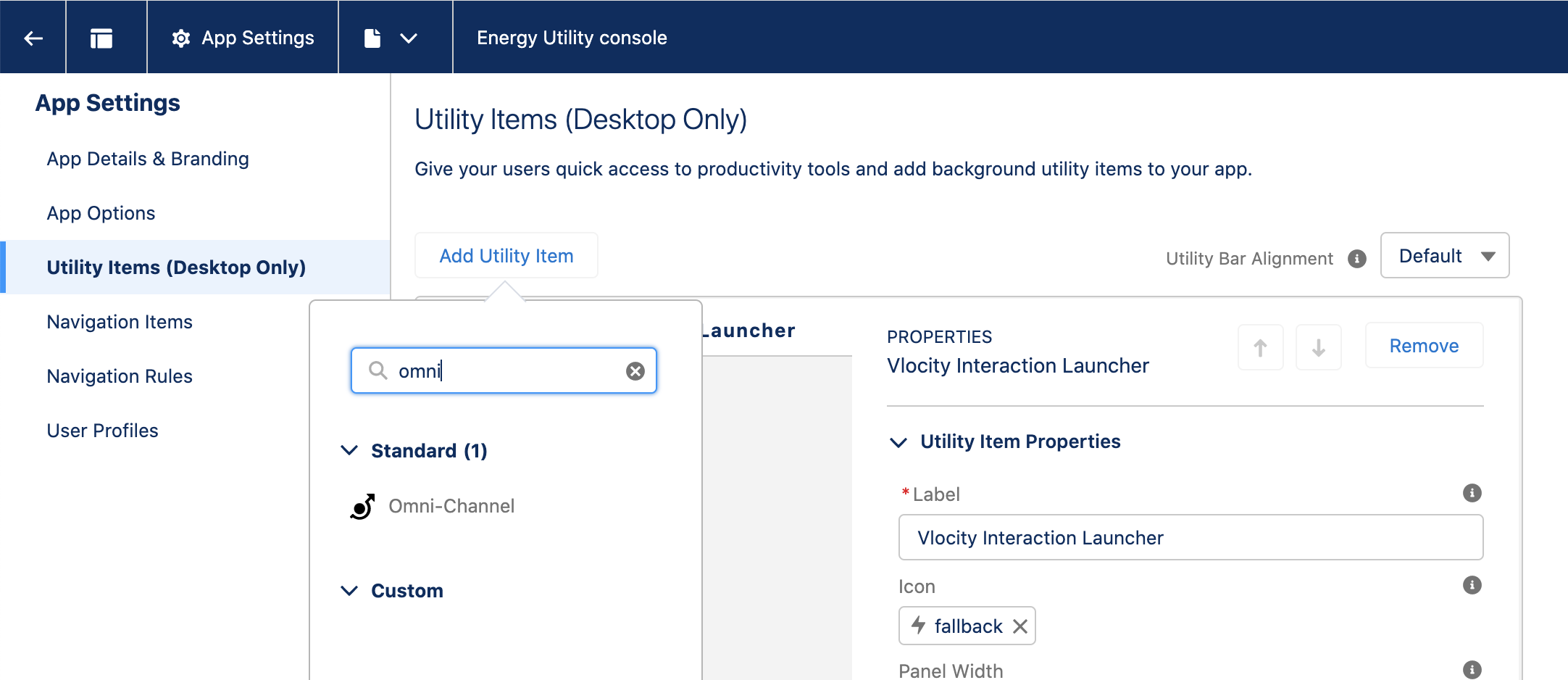Open User Profiles settings
This screenshot has height=680, width=1568.
[102, 431]
